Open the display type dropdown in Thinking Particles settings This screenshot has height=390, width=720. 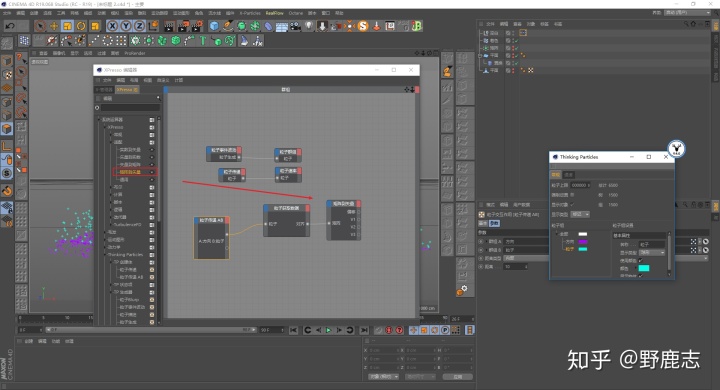point(580,215)
